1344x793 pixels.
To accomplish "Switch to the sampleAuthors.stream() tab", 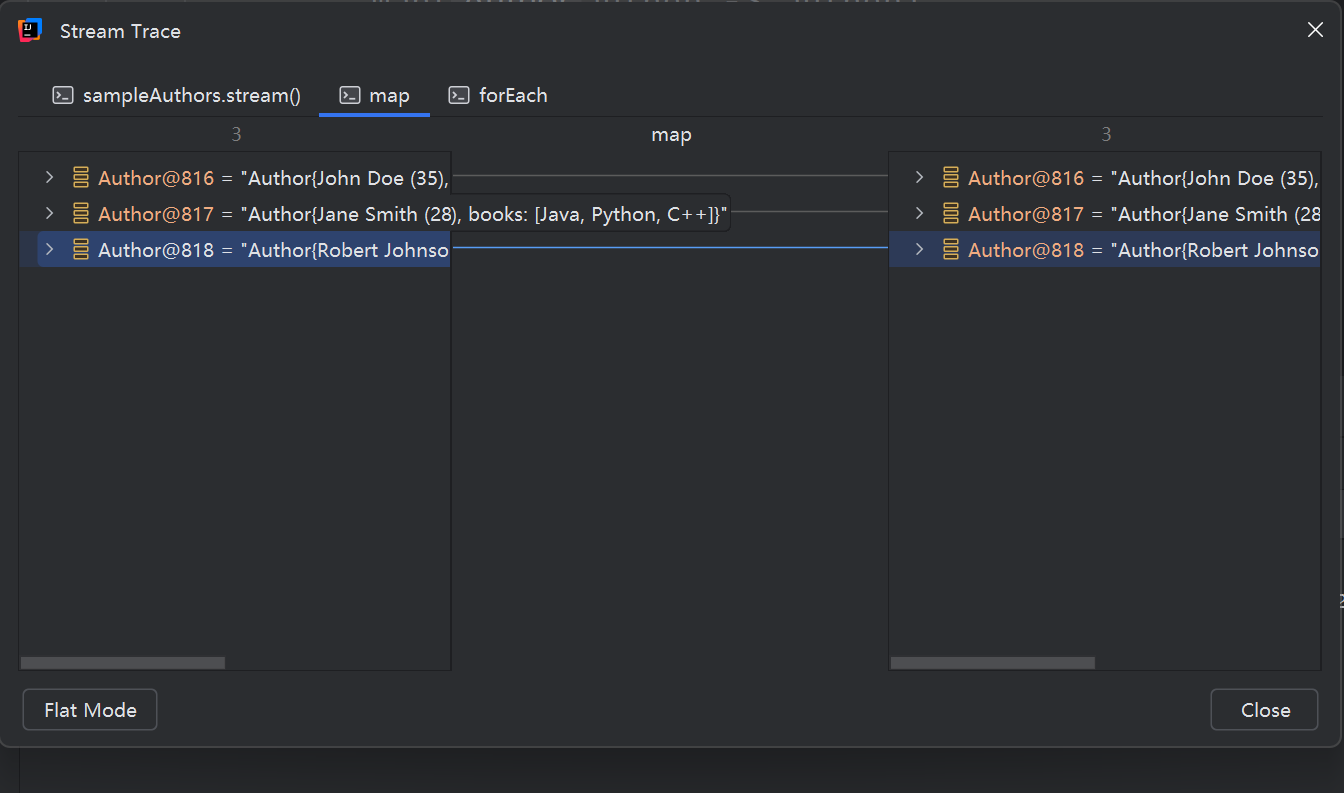I will click(176, 96).
